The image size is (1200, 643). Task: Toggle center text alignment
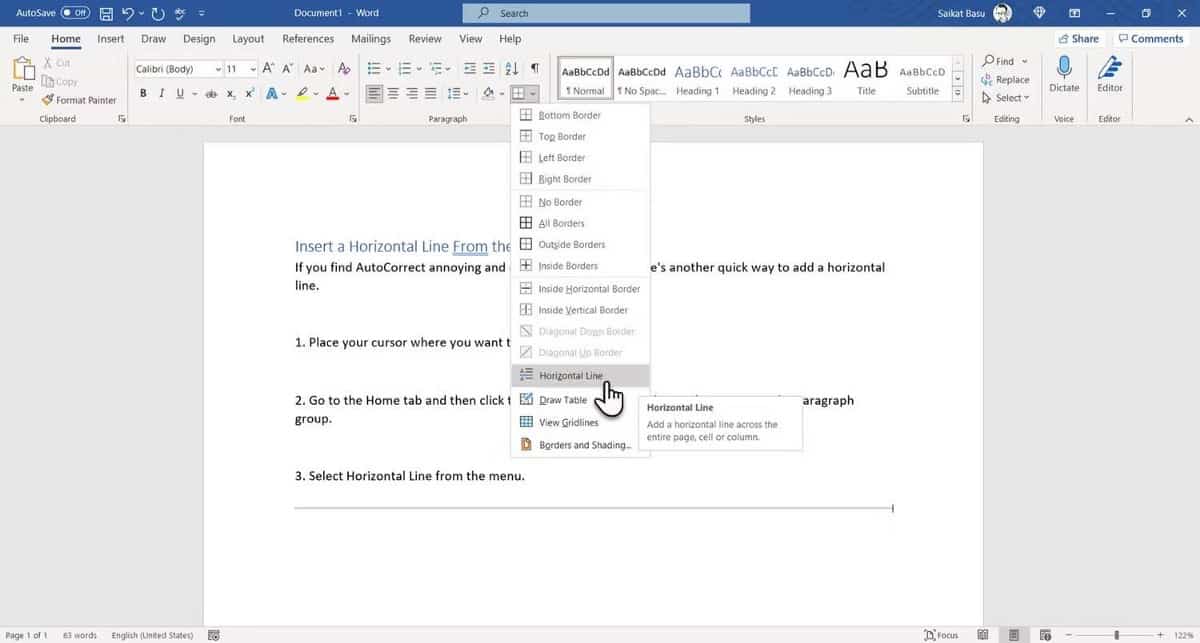pyautogui.click(x=393, y=93)
